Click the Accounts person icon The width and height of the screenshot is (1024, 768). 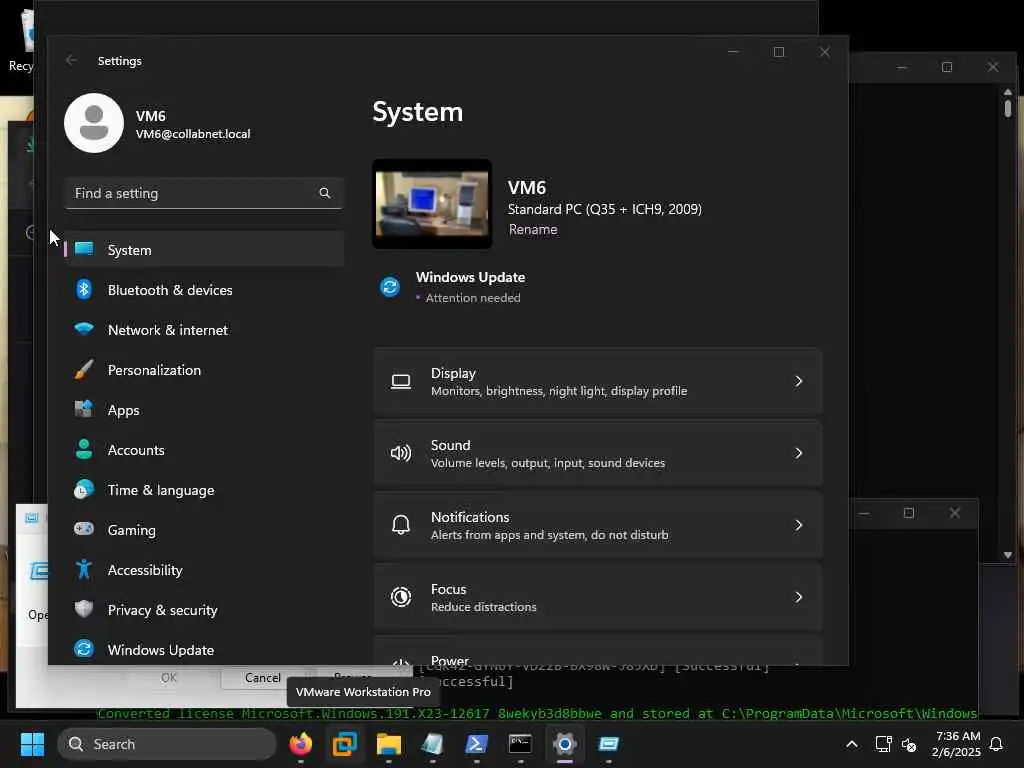[x=84, y=449]
